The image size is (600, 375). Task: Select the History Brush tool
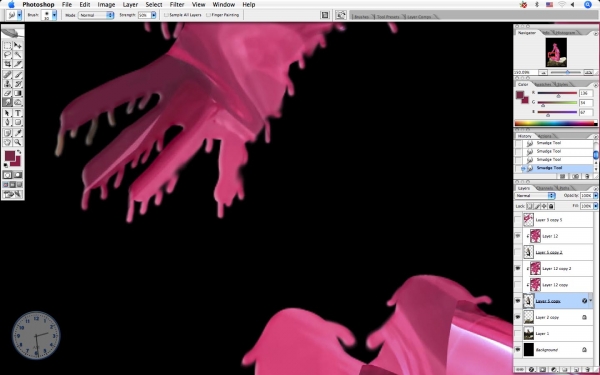pyautogui.click(x=18, y=84)
